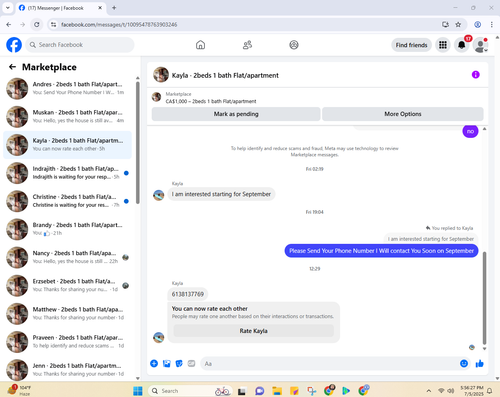Image resolution: width=500 pixels, height=397 pixels.
Task: Click the back arrow beside Marketplace
Action: point(12,67)
